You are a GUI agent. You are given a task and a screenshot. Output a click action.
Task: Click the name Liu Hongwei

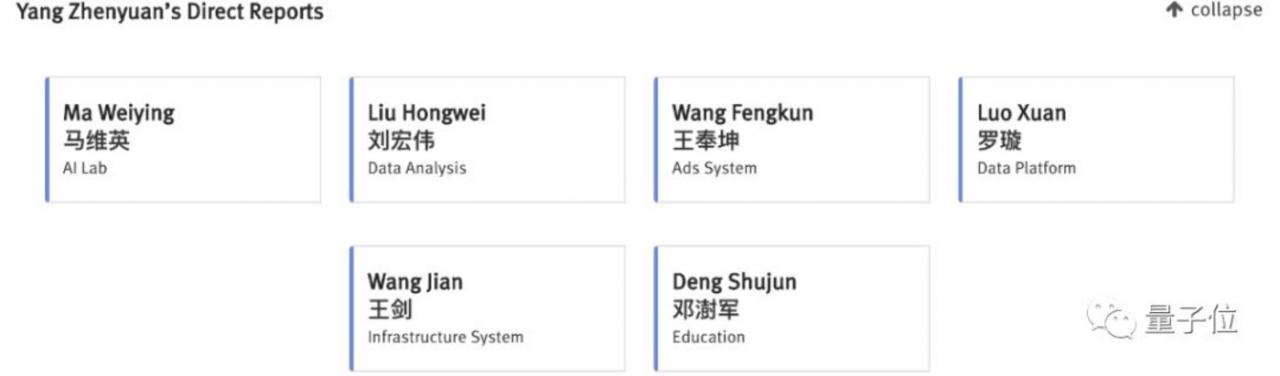tap(426, 112)
